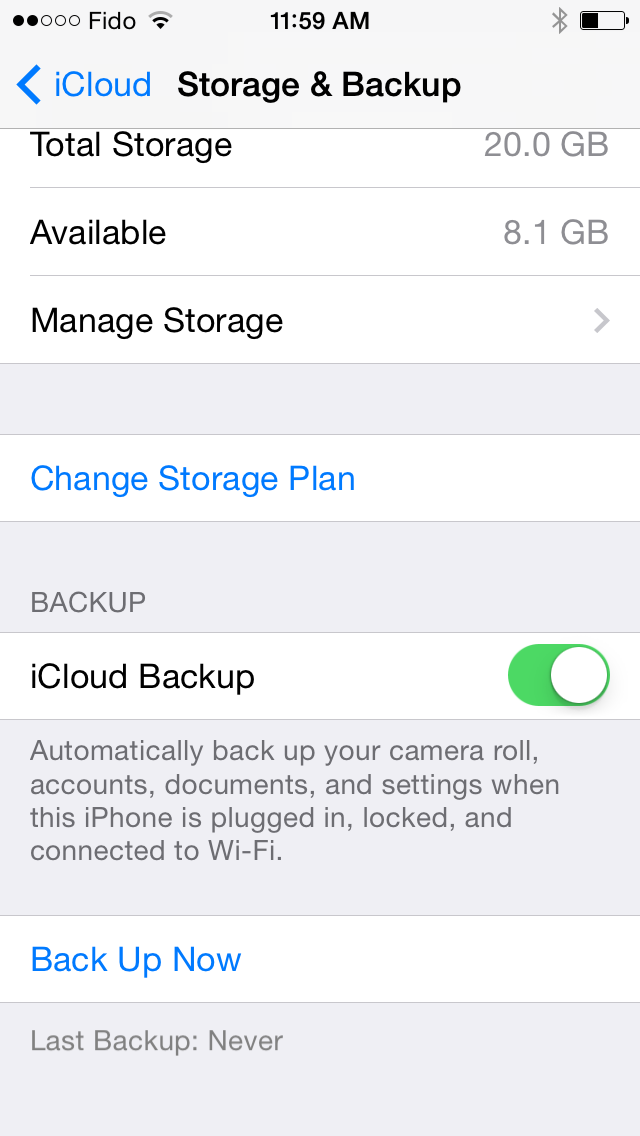The height and width of the screenshot is (1136, 640).
Task: Tap the 11:59 AM clock
Action: point(320,21)
